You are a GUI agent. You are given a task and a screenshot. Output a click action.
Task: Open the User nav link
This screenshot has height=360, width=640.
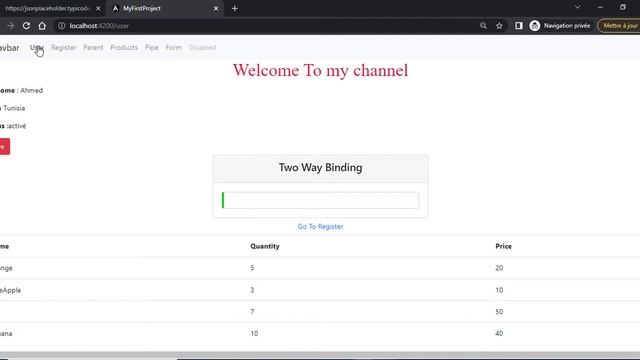(37, 47)
